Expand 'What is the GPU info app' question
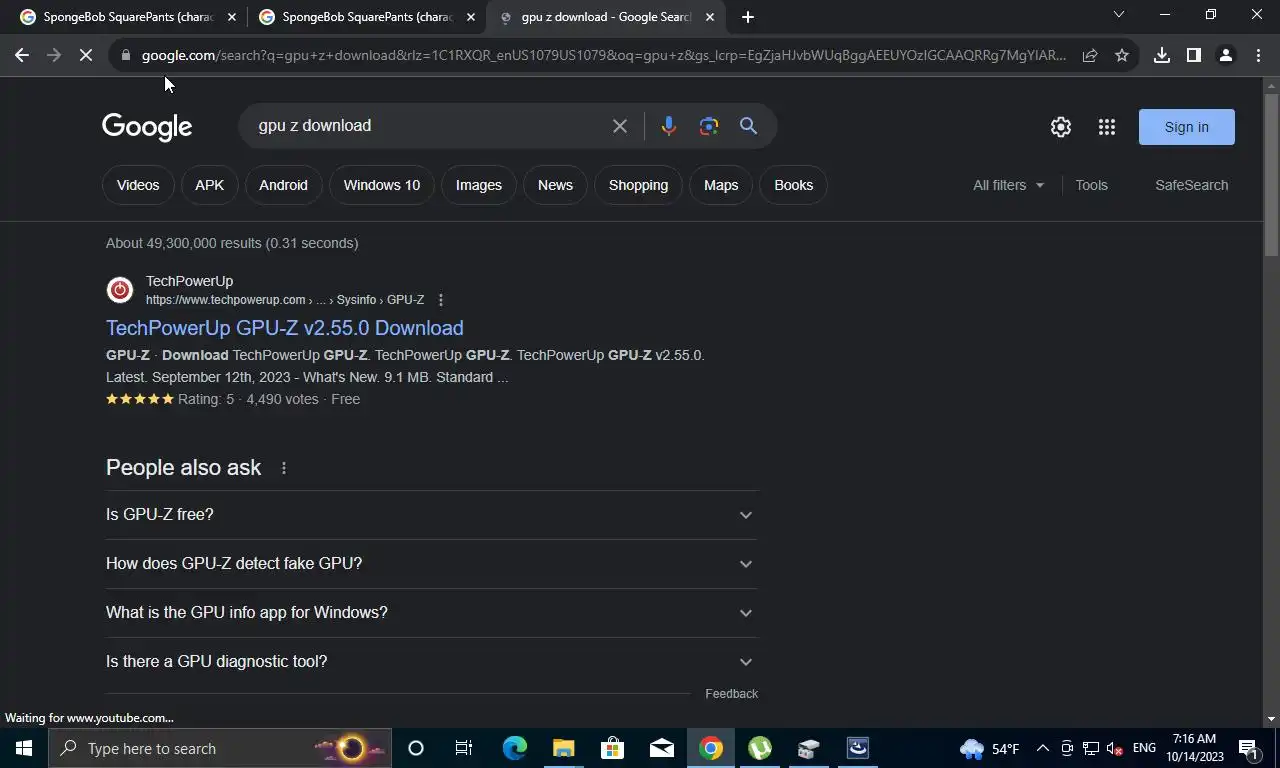Viewport: 1280px width, 768px height. (431, 613)
